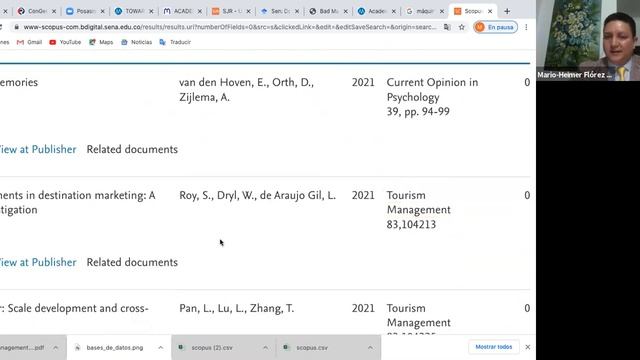640x360 pixels.
Task: Expand options for scopus.csv download
Action: pos(370,348)
